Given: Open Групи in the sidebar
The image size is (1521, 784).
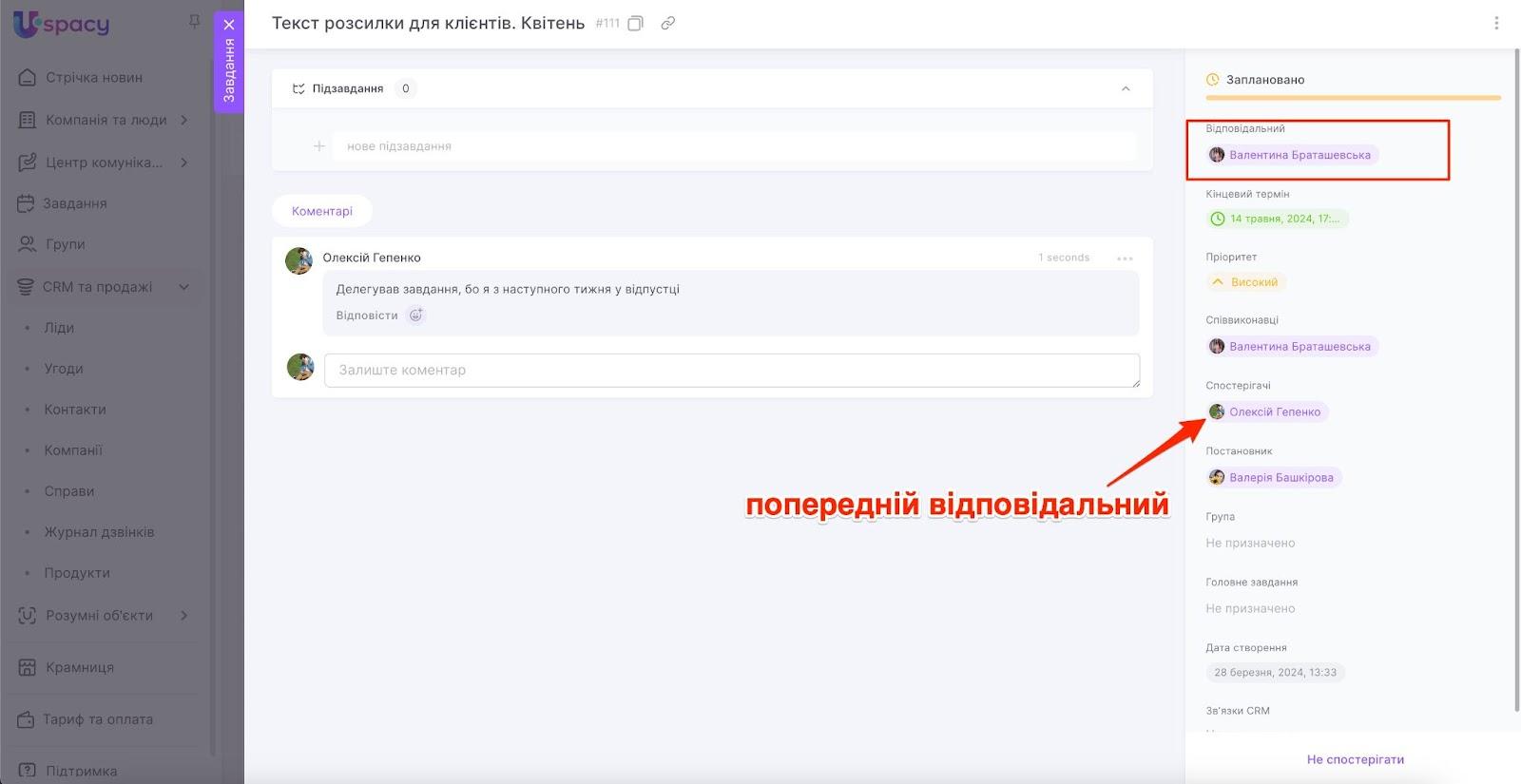Looking at the screenshot, I should (x=66, y=244).
